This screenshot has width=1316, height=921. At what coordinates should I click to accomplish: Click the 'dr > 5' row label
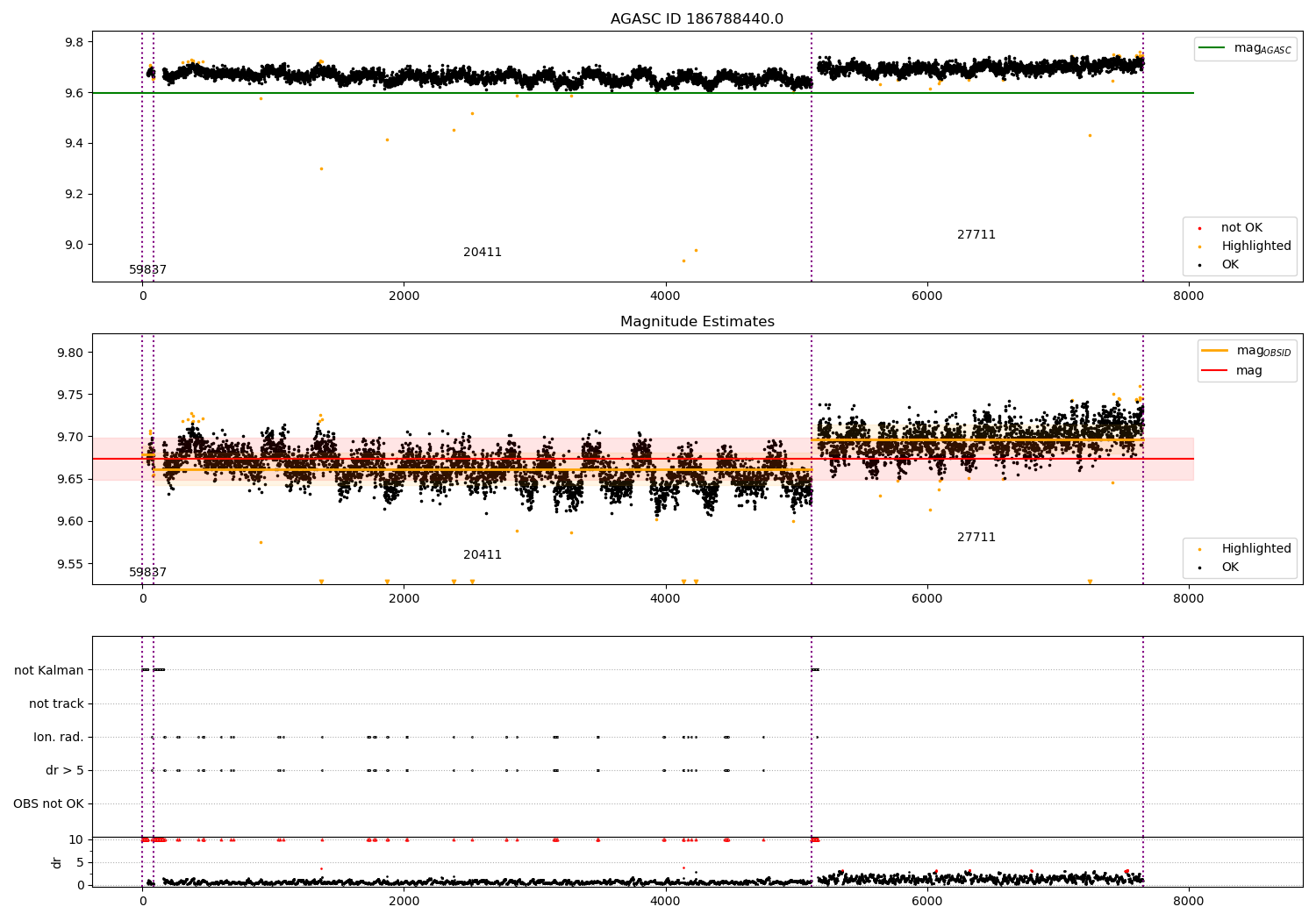click(65, 770)
